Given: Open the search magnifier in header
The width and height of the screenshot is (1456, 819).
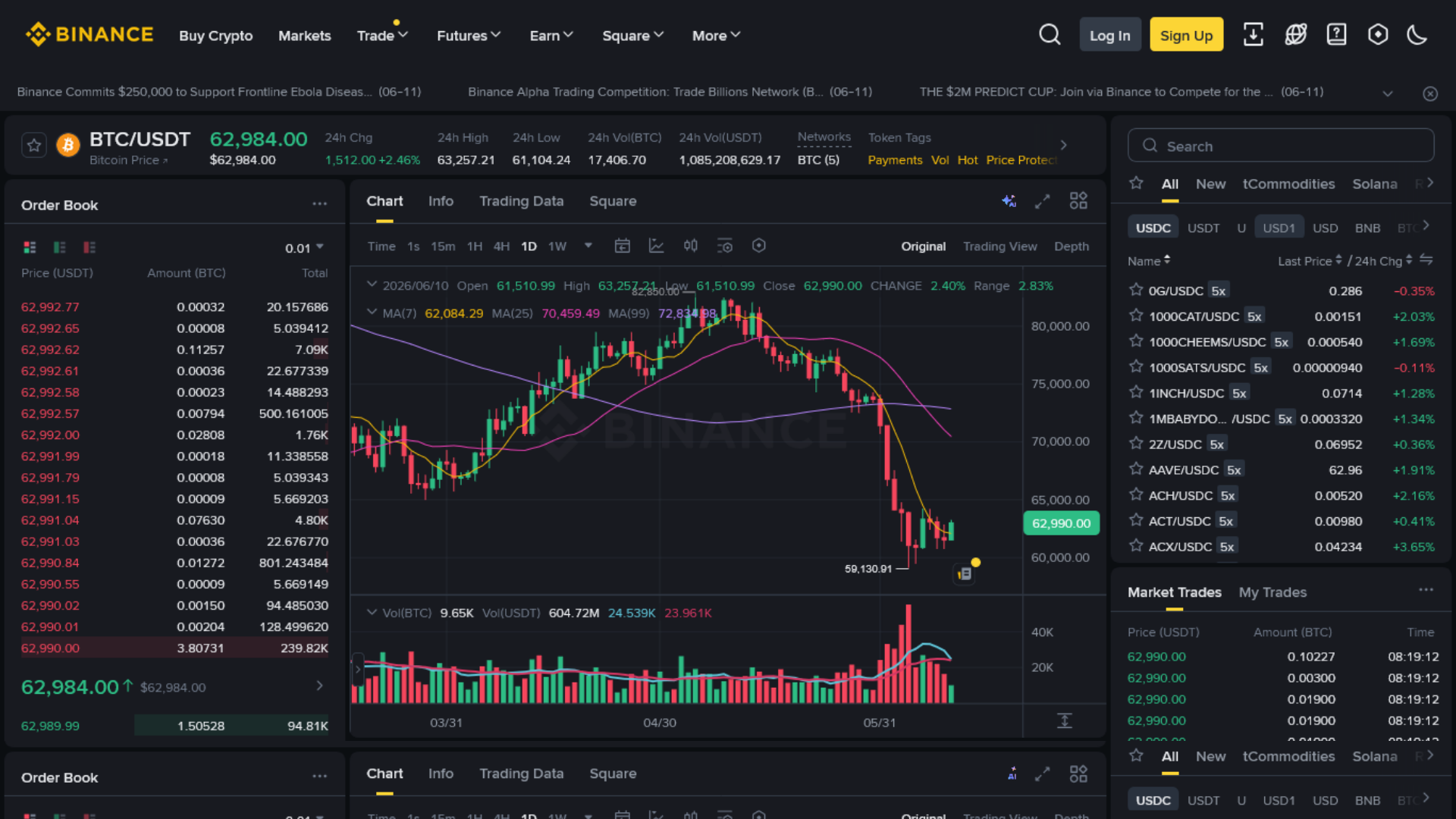Looking at the screenshot, I should (1050, 35).
